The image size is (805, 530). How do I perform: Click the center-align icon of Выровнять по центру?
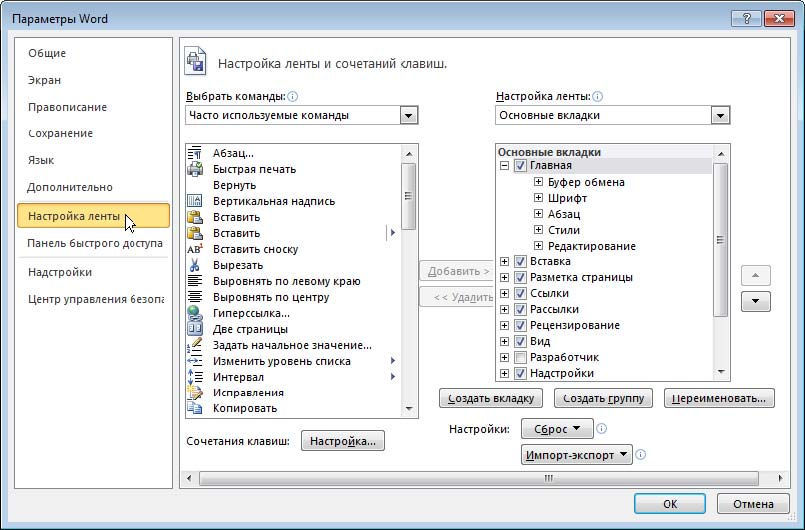pyautogui.click(x=195, y=297)
